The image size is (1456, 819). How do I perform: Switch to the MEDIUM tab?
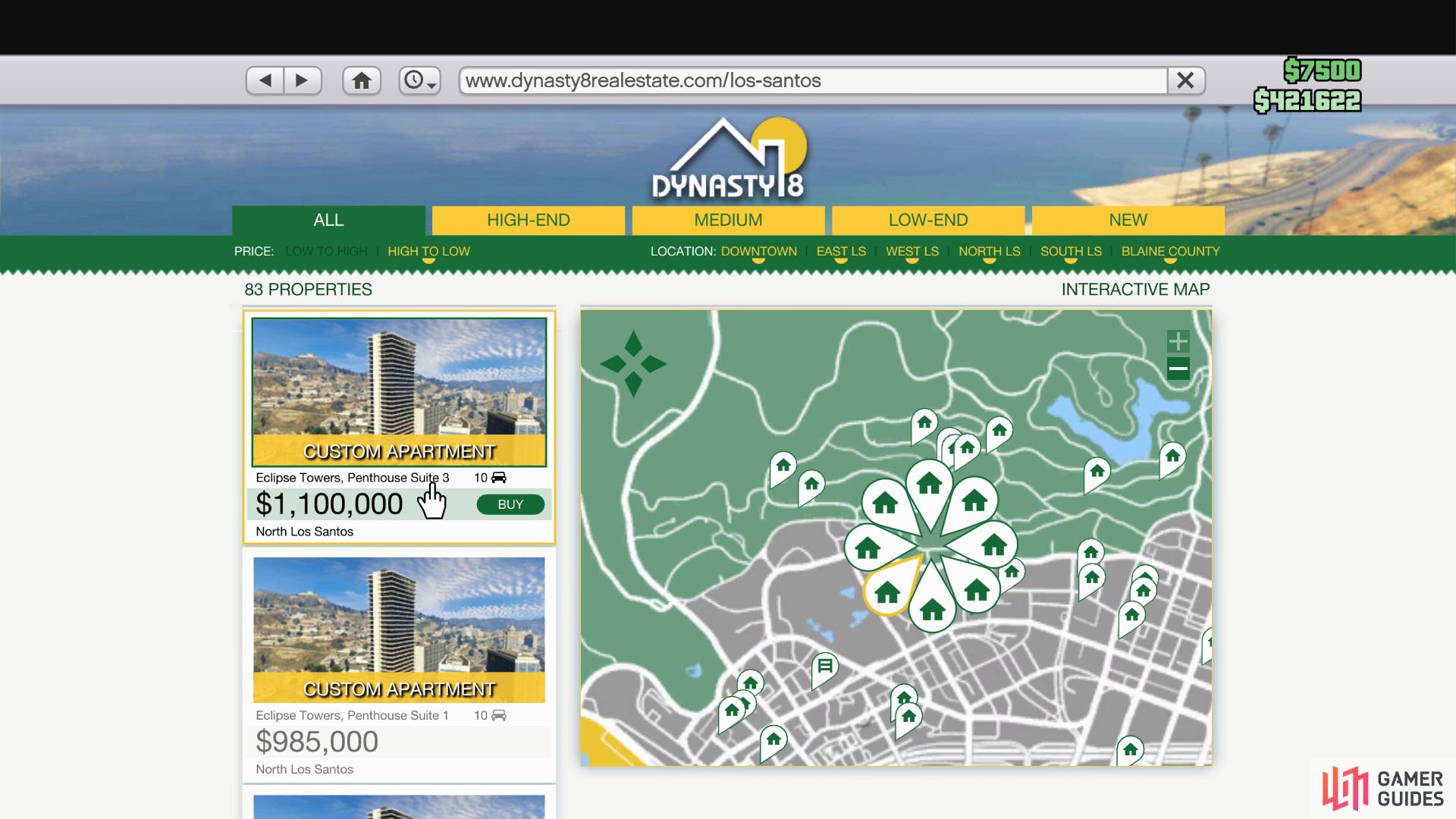coord(728,220)
